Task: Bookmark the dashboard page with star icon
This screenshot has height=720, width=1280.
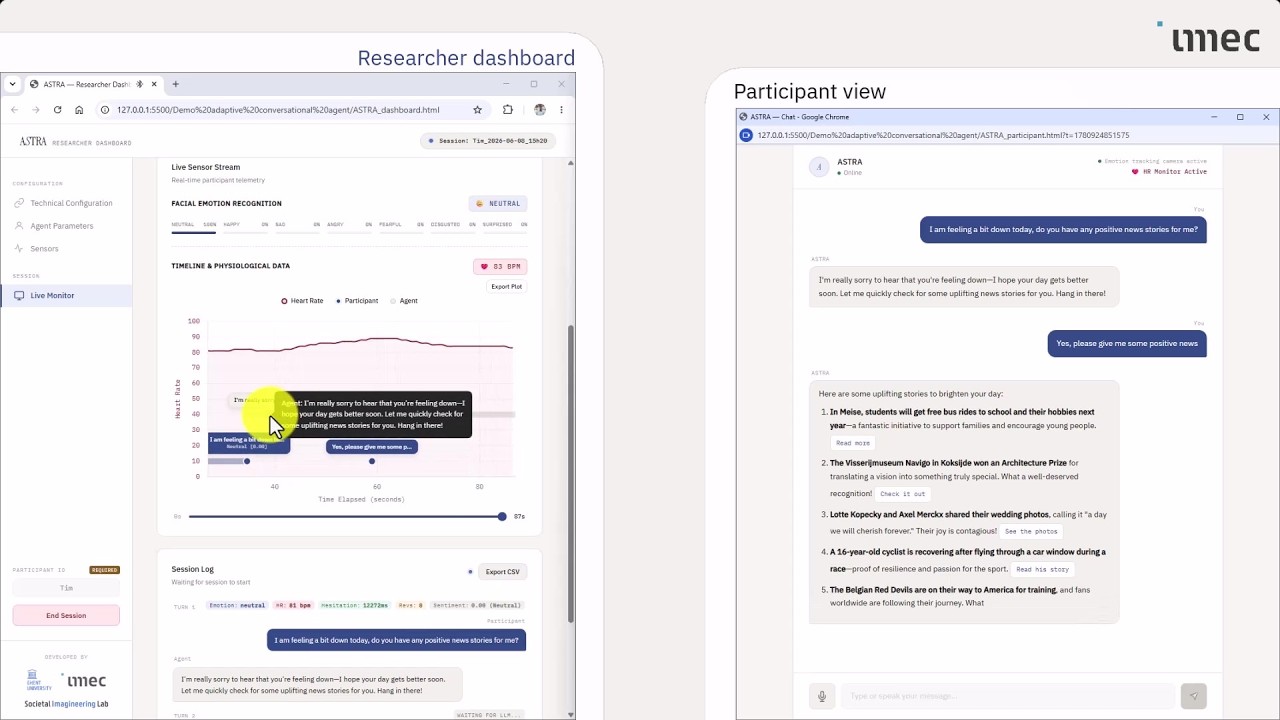Action: pyautogui.click(x=477, y=110)
